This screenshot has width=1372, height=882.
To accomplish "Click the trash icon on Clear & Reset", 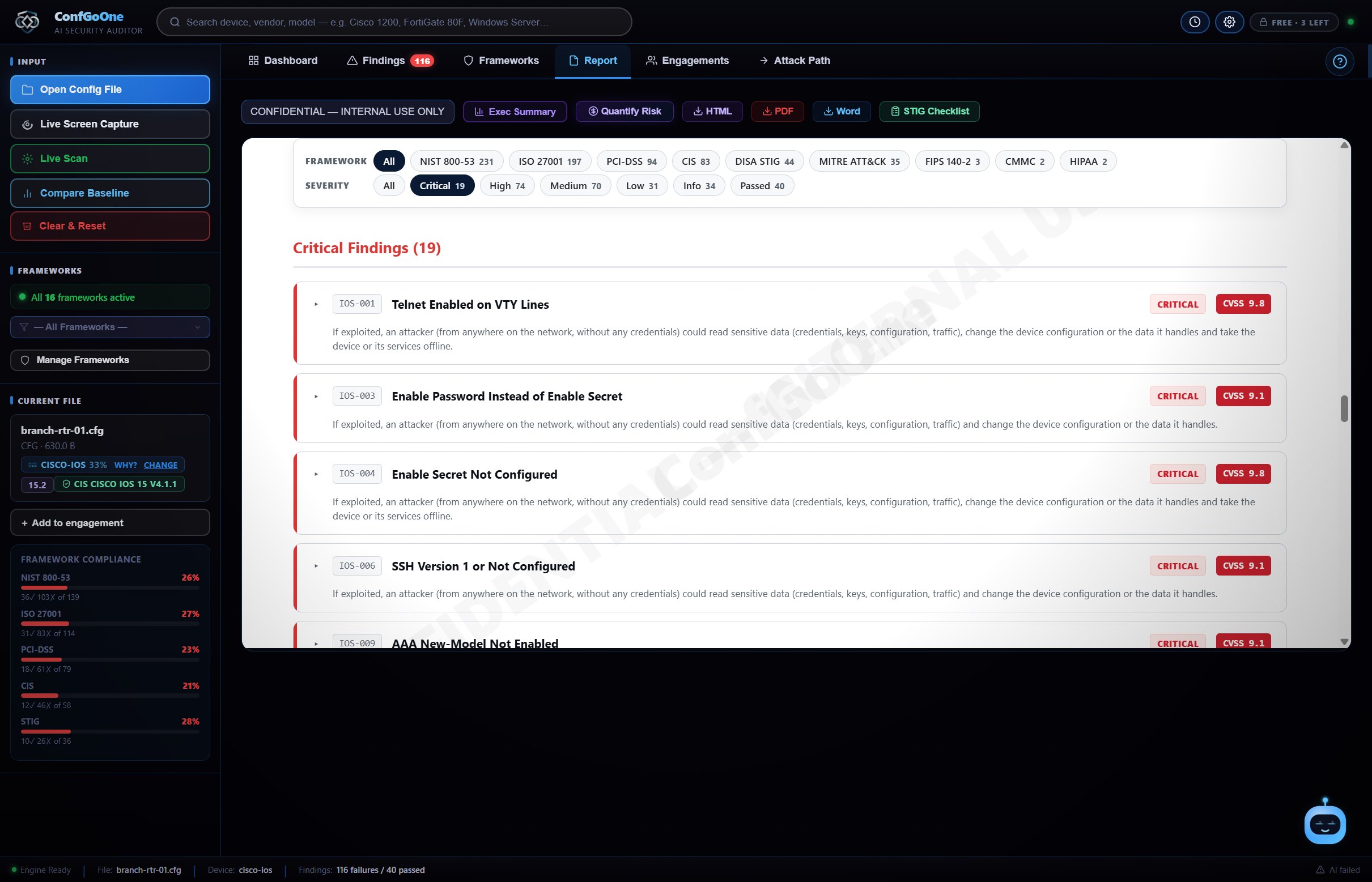I will (x=27, y=226).
